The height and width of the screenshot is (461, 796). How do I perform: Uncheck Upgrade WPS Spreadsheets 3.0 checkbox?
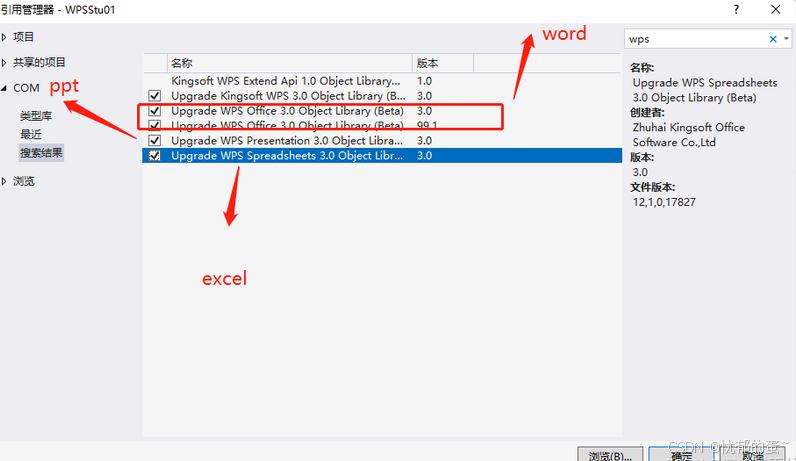pyautogui.click(x=155, y=155)
